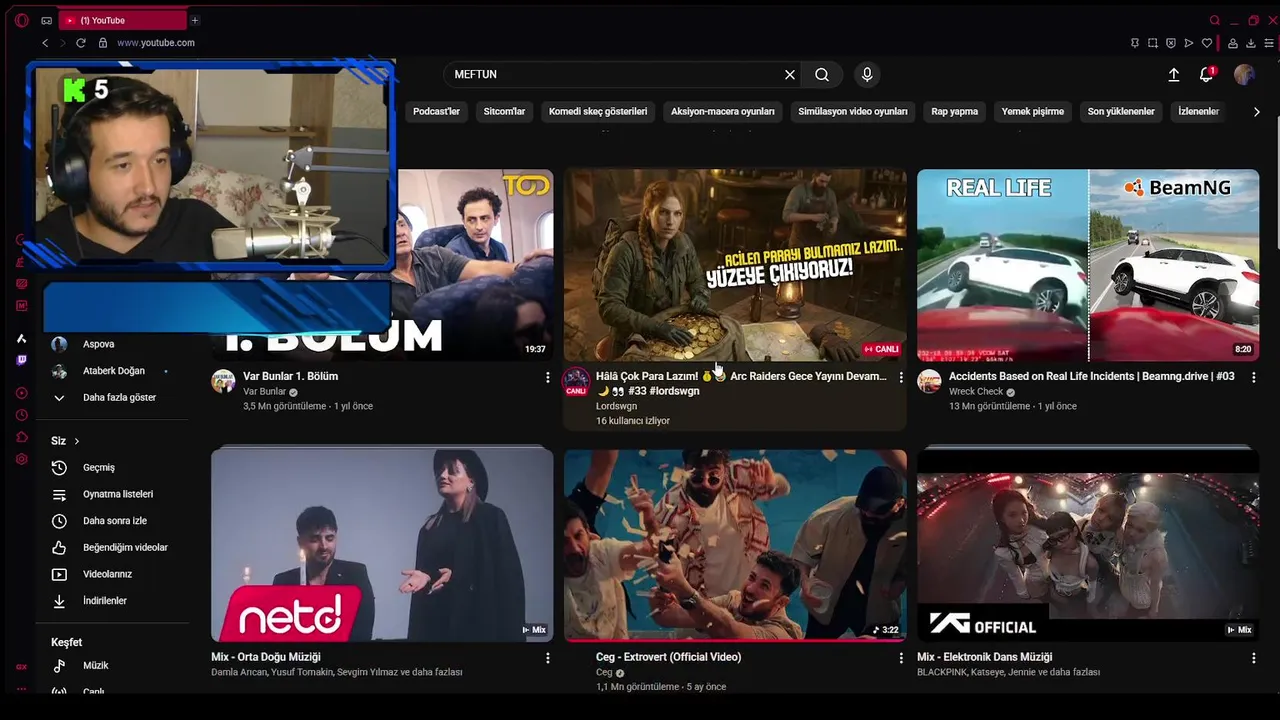Open Lordswgn channel name link
Image resolution: width=1280 pixels, height=720 pixels.
point(616,406)
